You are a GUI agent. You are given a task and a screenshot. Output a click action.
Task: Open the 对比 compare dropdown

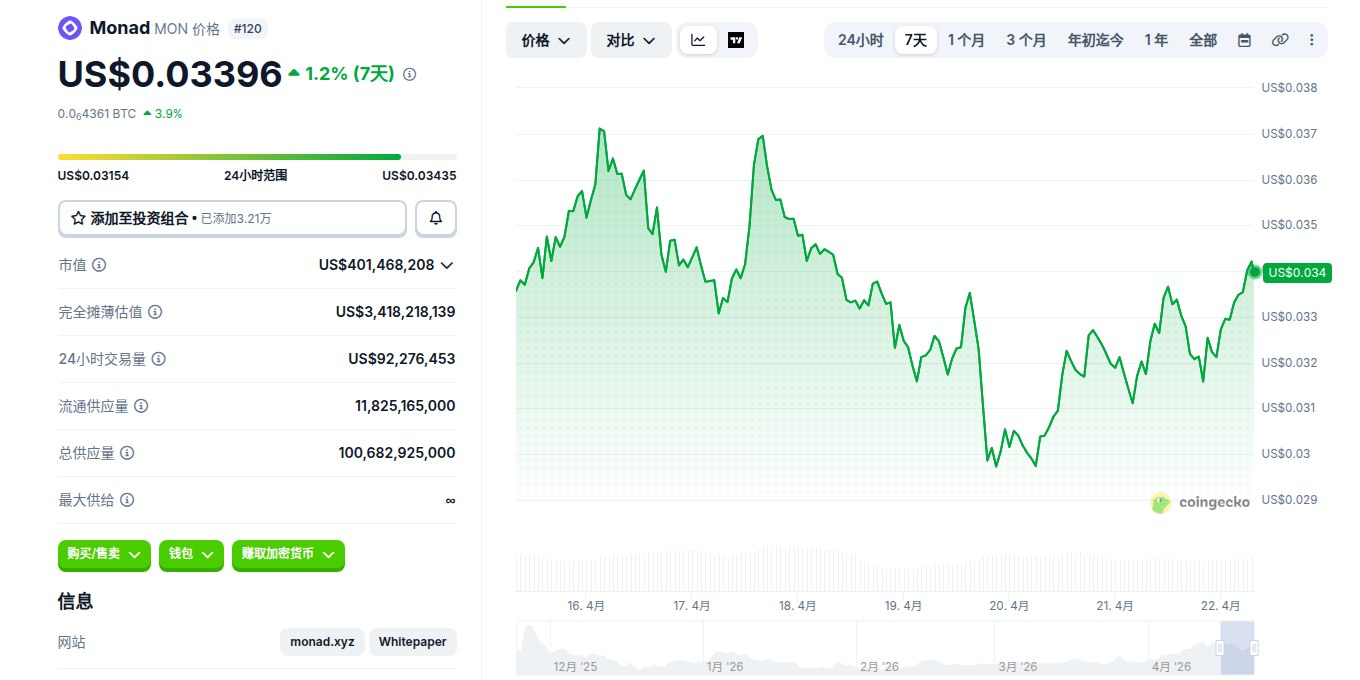tap(631, 40)
